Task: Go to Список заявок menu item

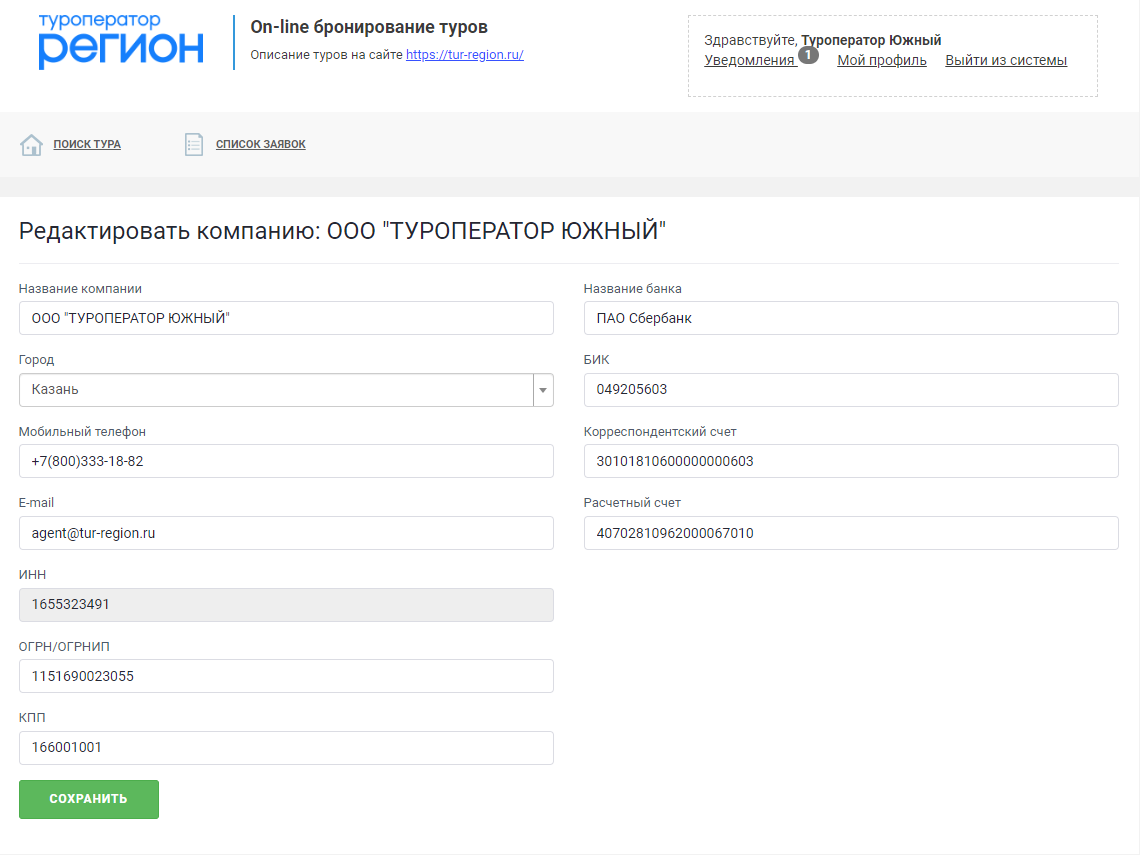Action: click(261, 145)
